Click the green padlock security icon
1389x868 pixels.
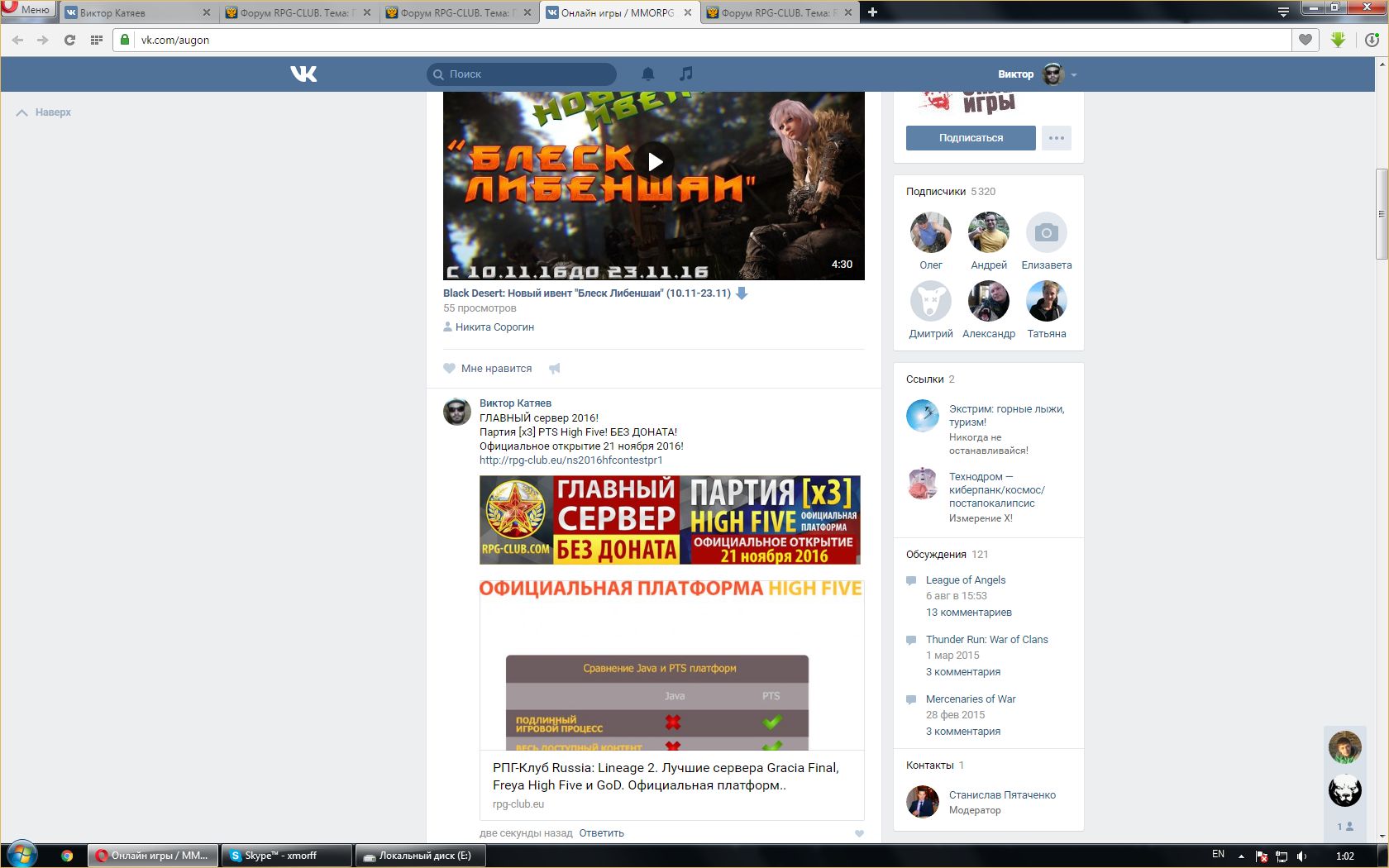125,40
